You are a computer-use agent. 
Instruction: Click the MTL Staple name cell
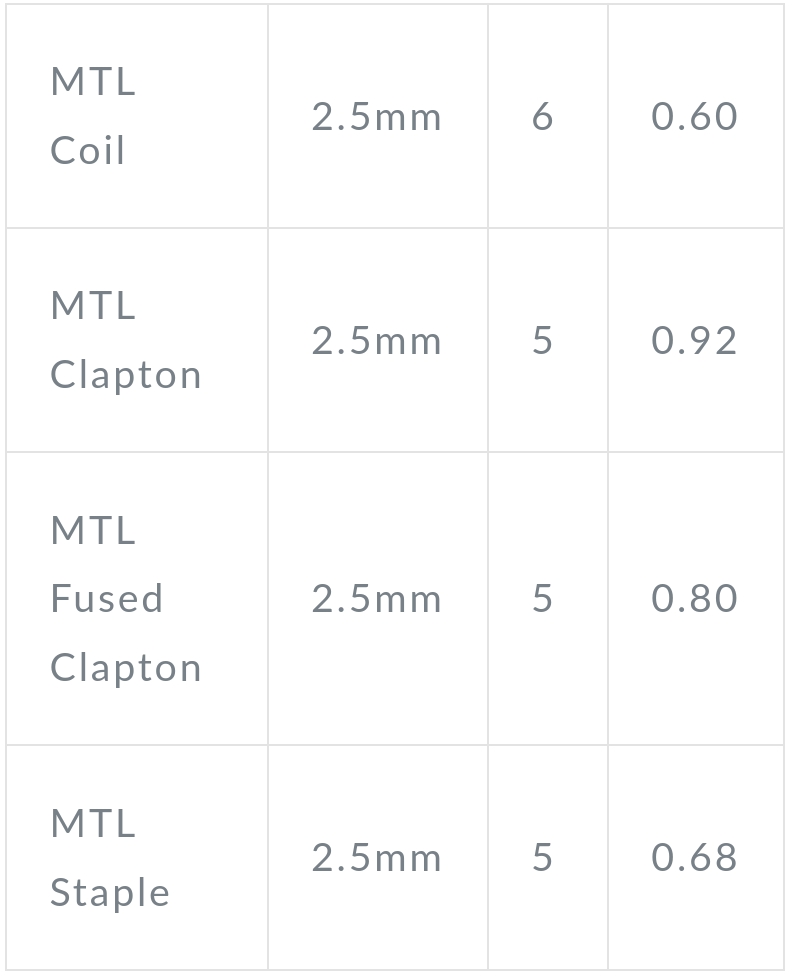(x=110, y=857)
